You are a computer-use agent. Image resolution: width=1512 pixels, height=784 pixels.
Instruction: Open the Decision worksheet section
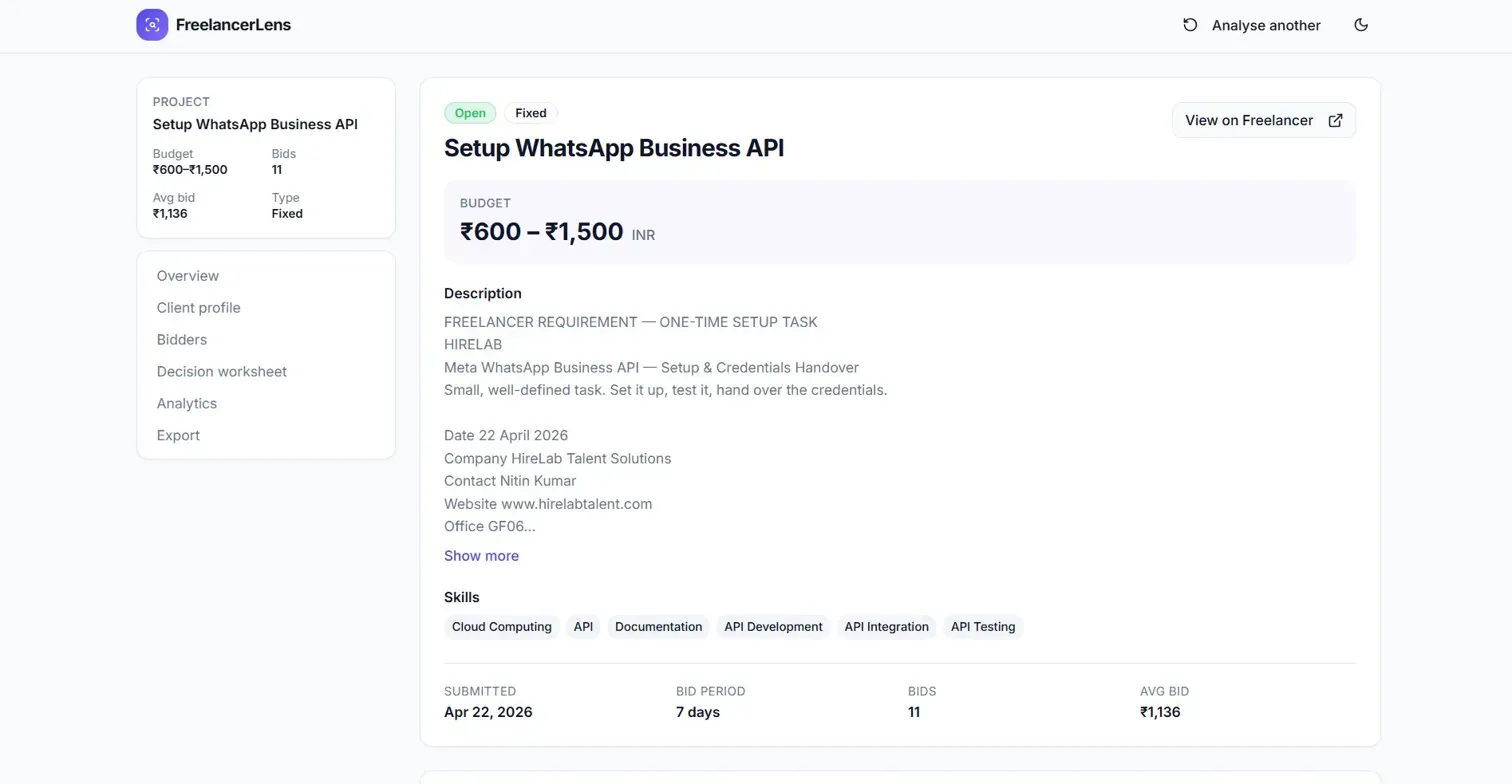click(x=222, y=372)
